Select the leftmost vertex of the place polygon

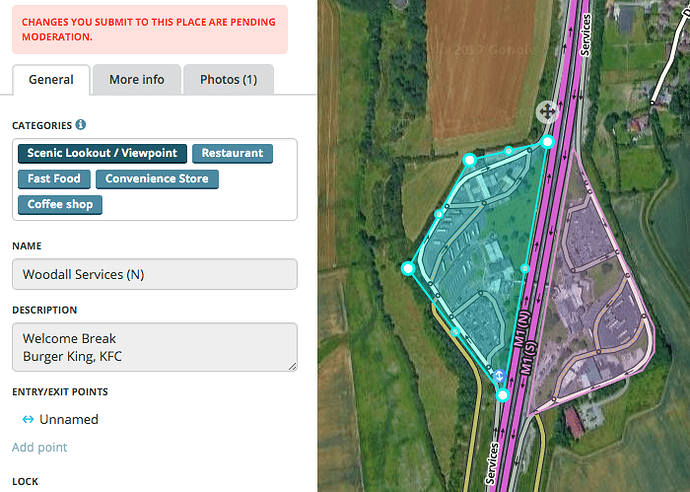408,268
